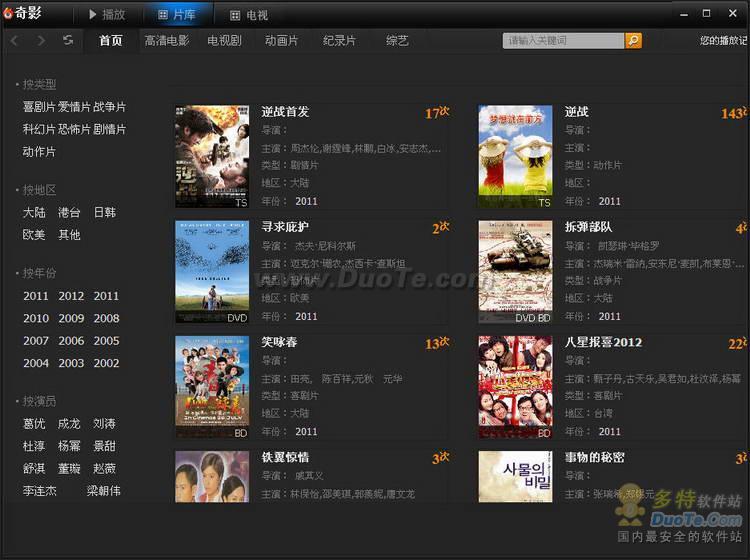This screenshot has height=560, width=750.
Task: Choose year 2007 filter
Action: tap(36, 341)
